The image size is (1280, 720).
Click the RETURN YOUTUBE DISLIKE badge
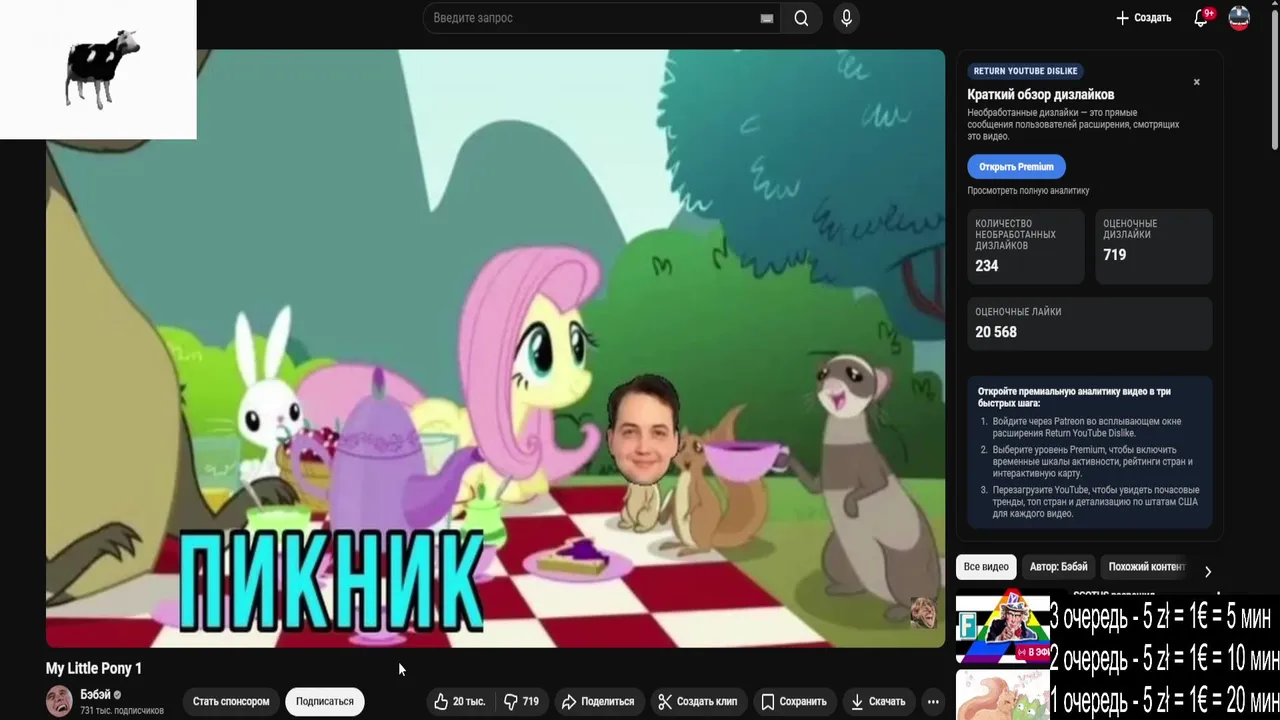pyautogui.click(x=1026, y=72)
